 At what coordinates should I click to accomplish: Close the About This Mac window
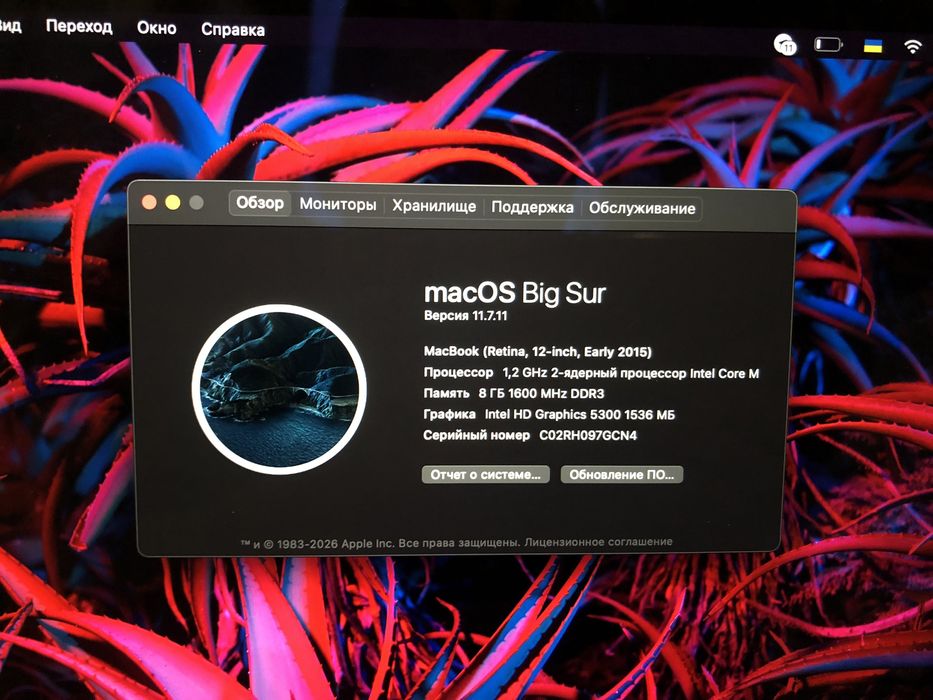pos(149,202)
